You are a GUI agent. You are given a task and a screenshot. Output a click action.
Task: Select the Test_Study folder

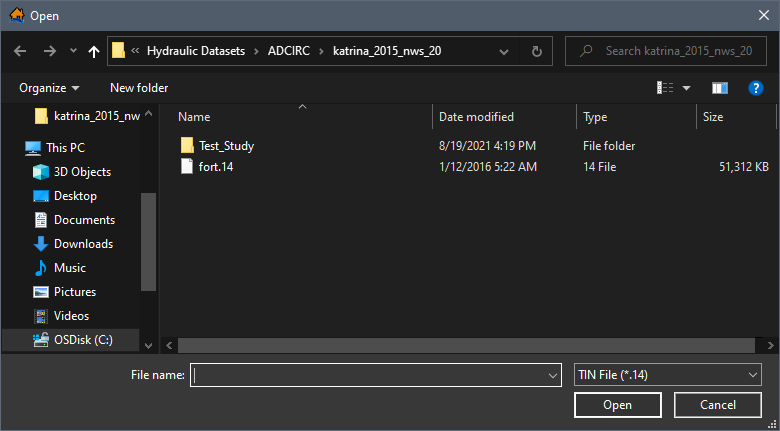point(226,146)
